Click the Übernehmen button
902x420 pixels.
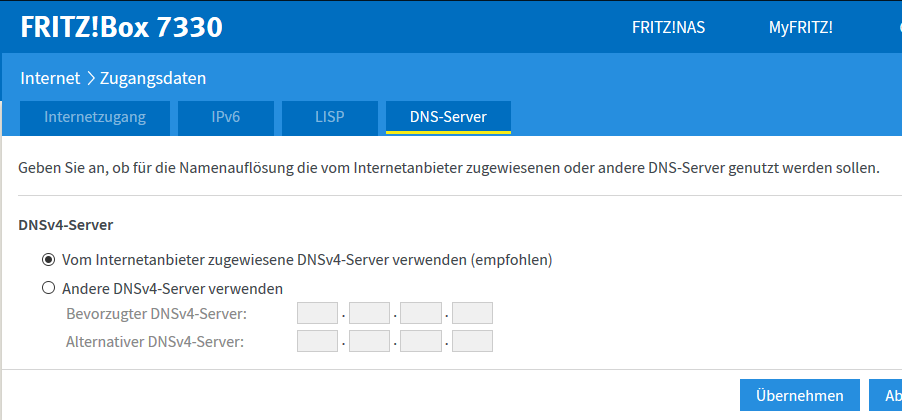(x=800, y=395)
